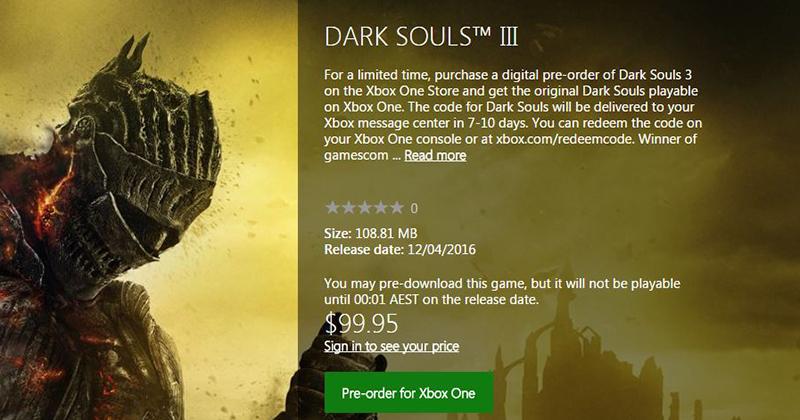Click the second rating star
Image resolution: width=800 pixels, height=420 pixels.
(x=348, y=208)
